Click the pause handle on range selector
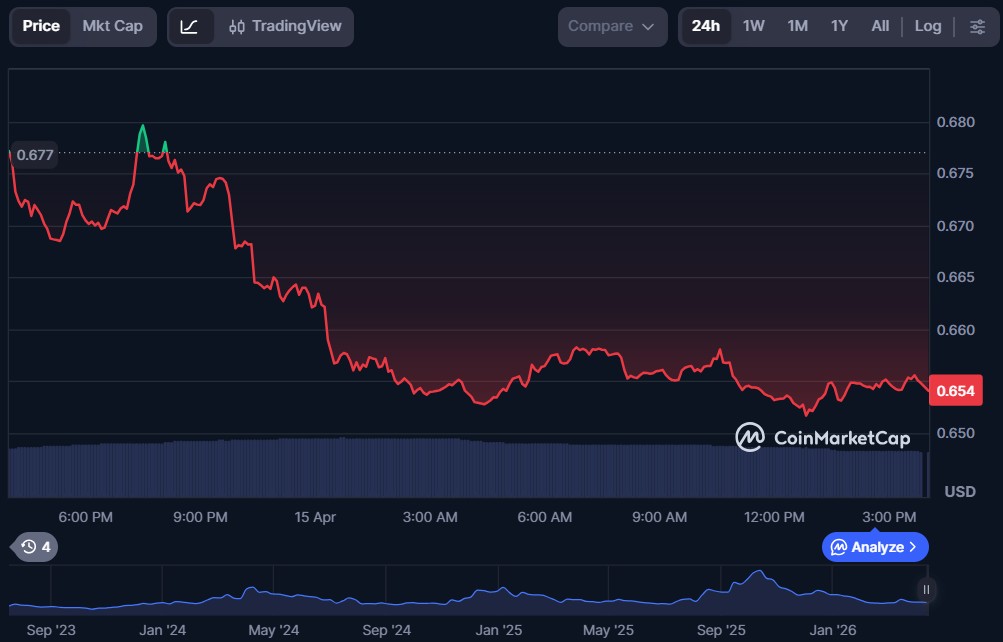This screenshot has height=642, width=1003. (x=926, y=589)
